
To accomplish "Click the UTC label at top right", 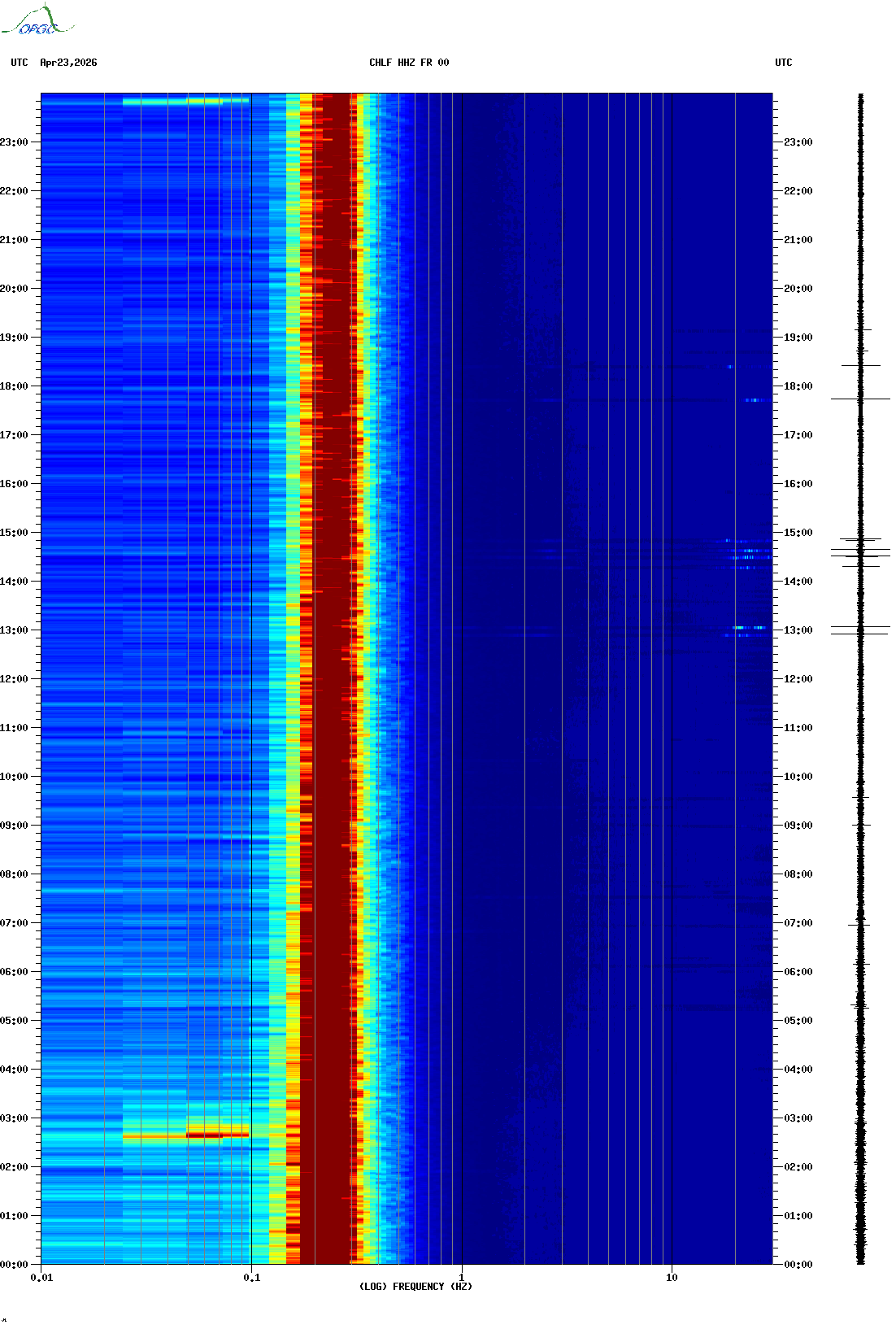I will 783,63.
